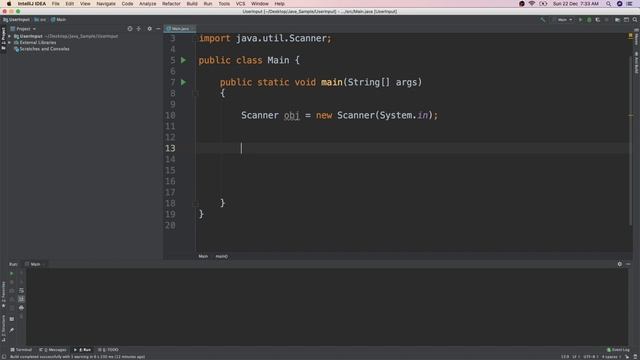Click collapse-all icon in Project panel header
Screen dimensions: 640x360
coord(139,29)
